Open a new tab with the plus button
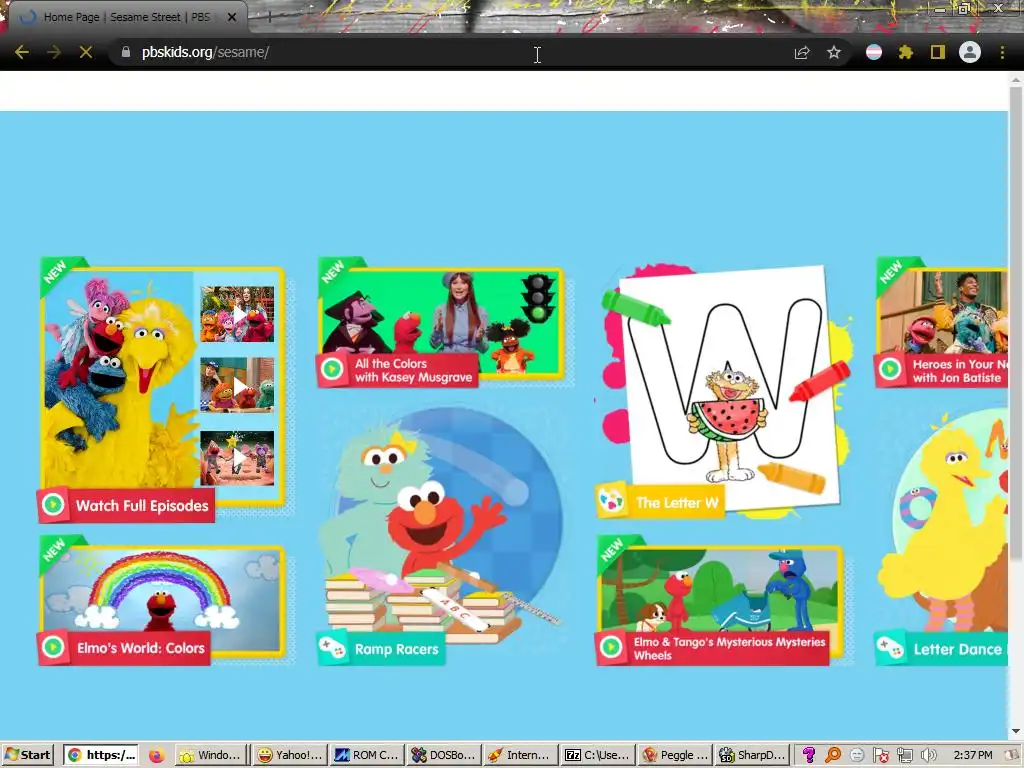Viewport: 1024px width, 768px height. tap(269, 17)
